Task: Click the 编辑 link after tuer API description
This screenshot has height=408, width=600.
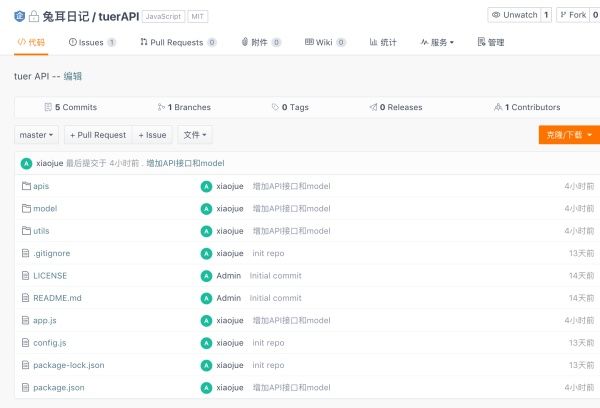Action: [x=73, y=76]
